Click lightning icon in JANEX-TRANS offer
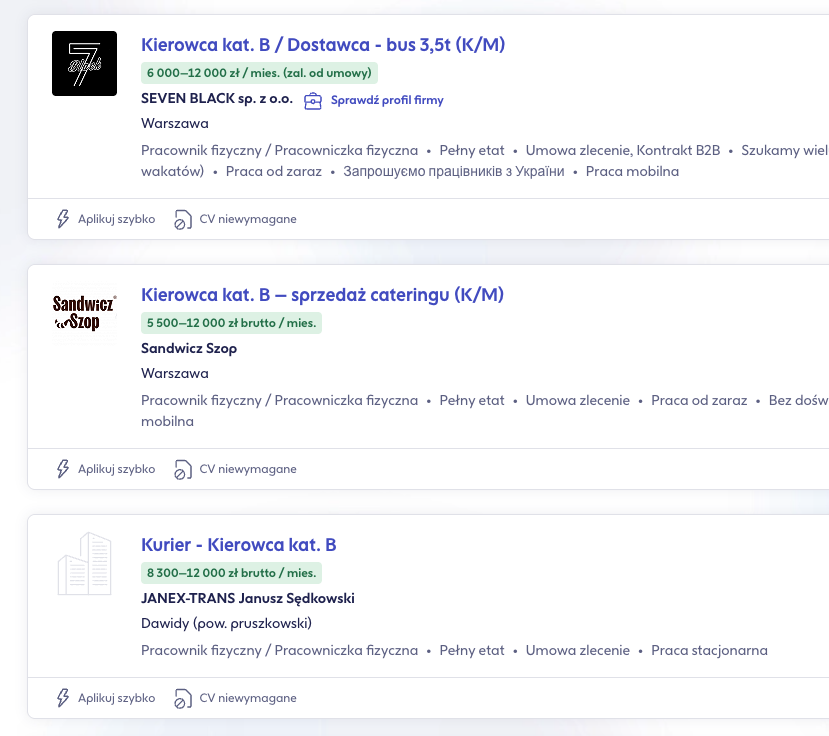Screen dimensions: 829x736 click(x=63, y=698)
